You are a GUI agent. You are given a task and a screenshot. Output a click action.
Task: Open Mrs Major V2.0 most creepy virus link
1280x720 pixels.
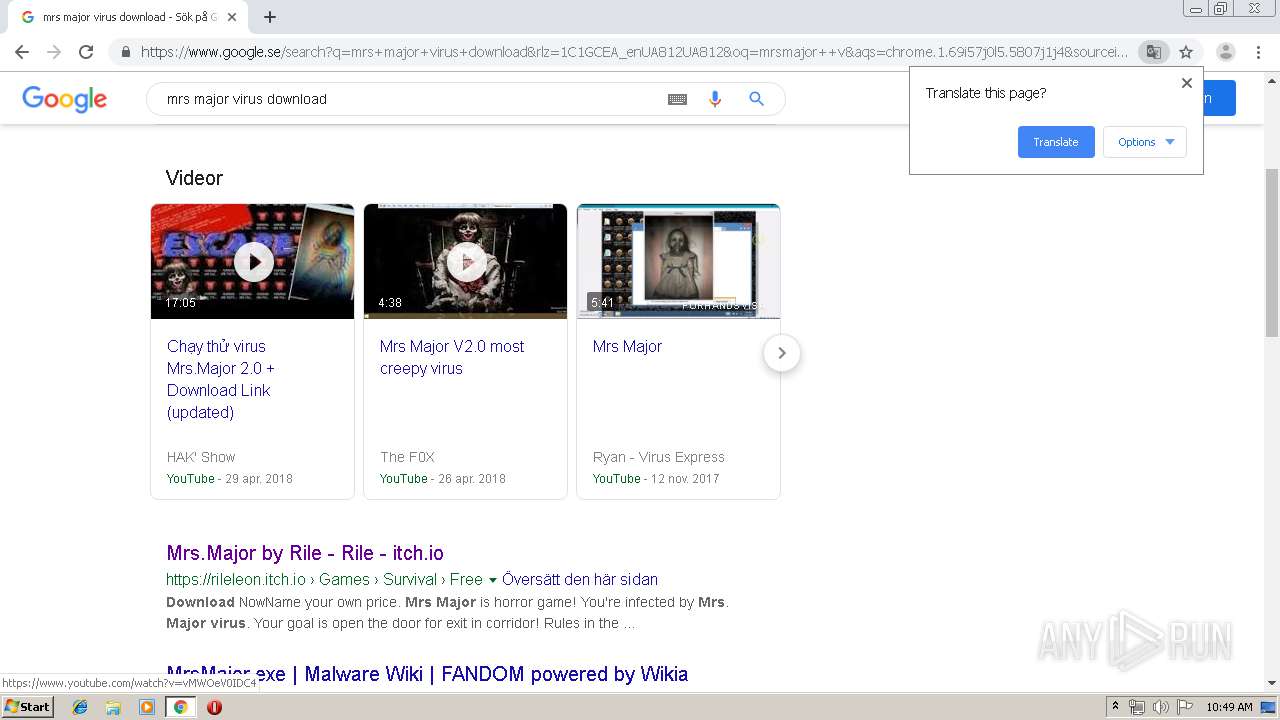(452, 357)
